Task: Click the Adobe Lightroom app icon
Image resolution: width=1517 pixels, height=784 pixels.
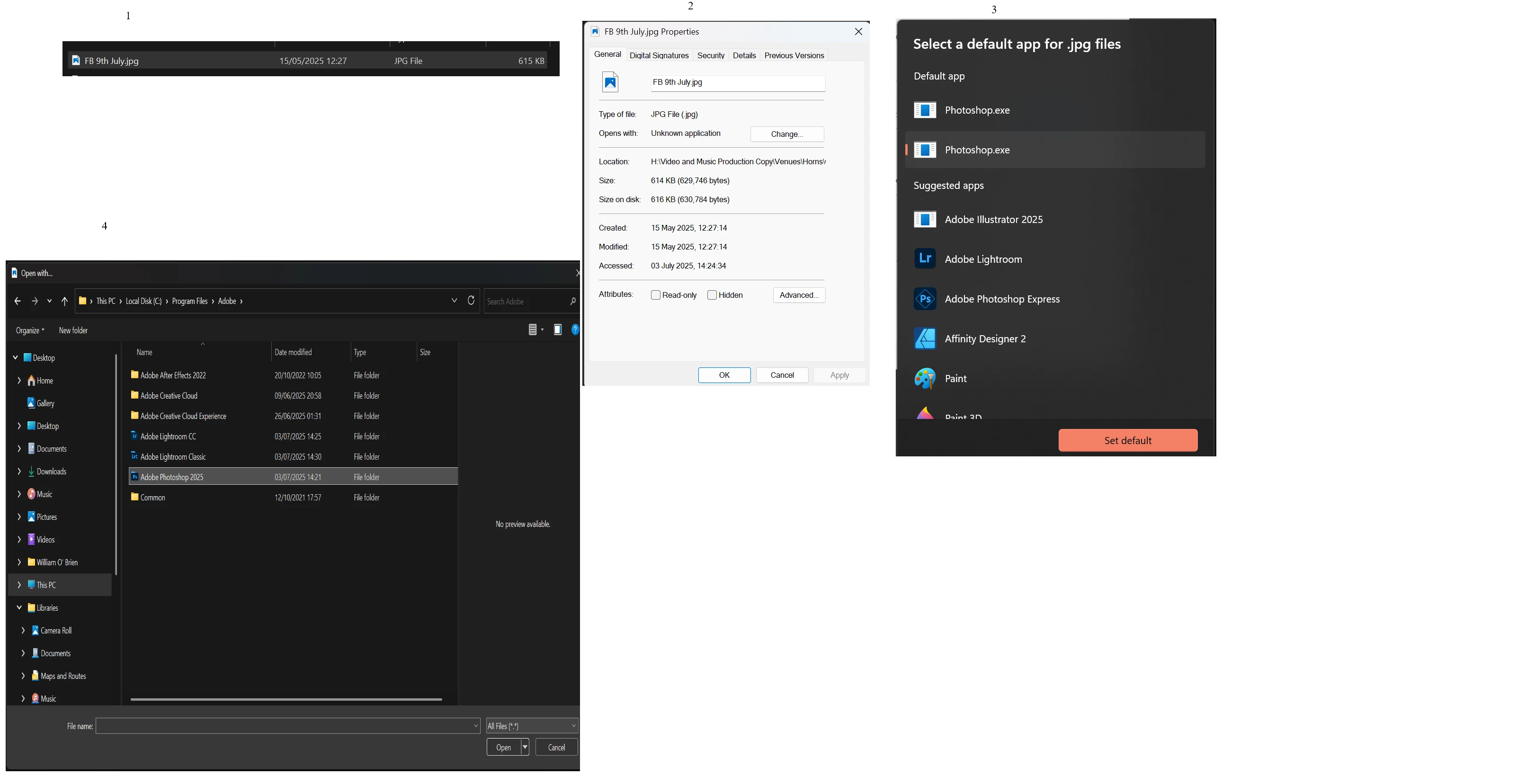Action: (925, 258)
